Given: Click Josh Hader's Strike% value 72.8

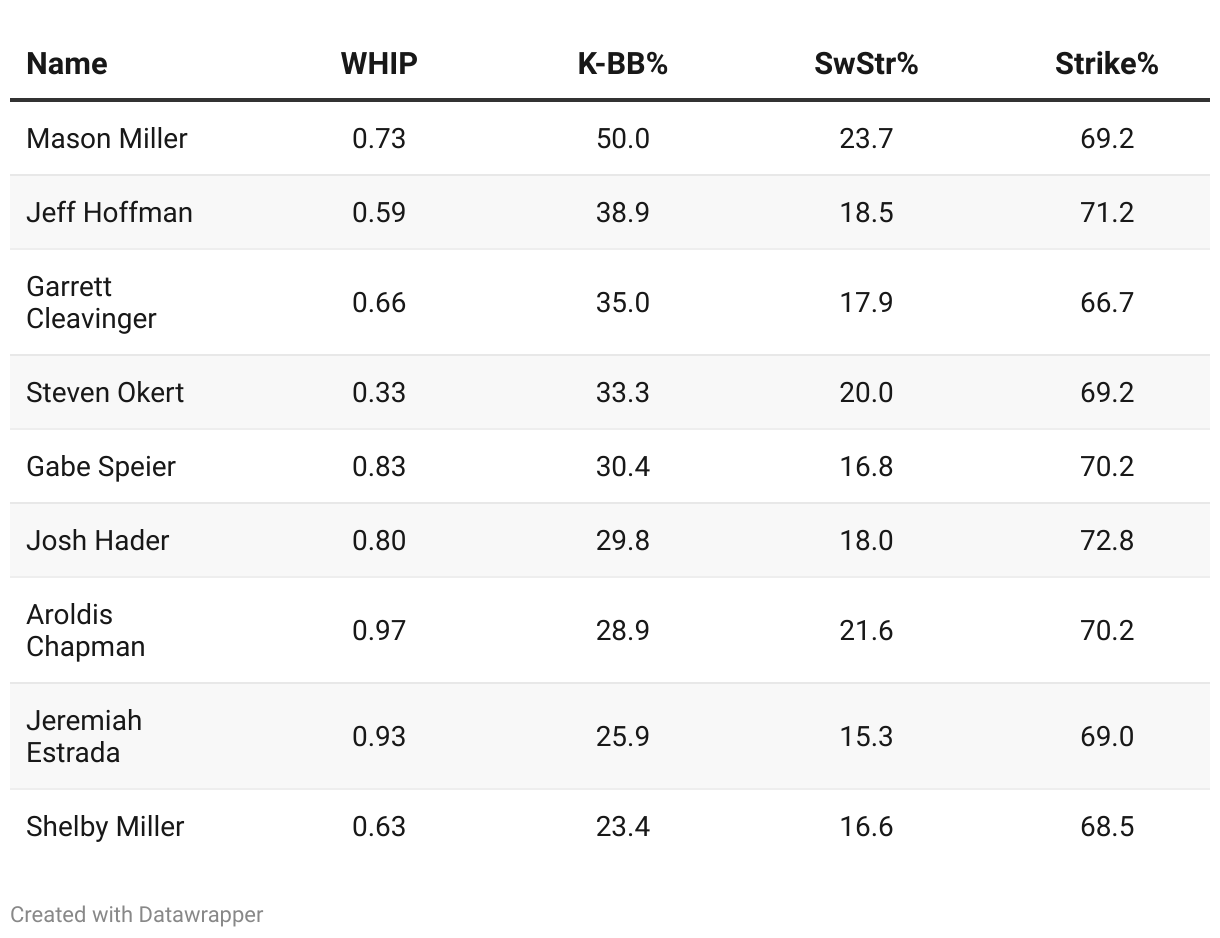Looking at the screenshot, I should point(1107,540).
